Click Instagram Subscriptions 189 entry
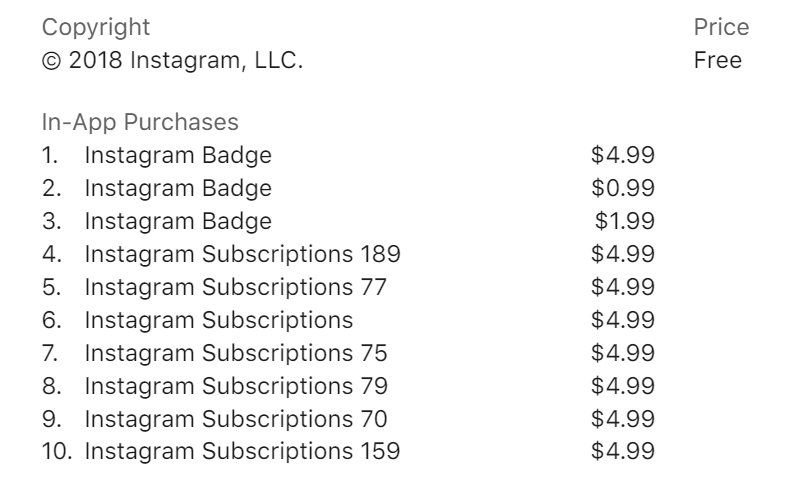 pos(242,254)
